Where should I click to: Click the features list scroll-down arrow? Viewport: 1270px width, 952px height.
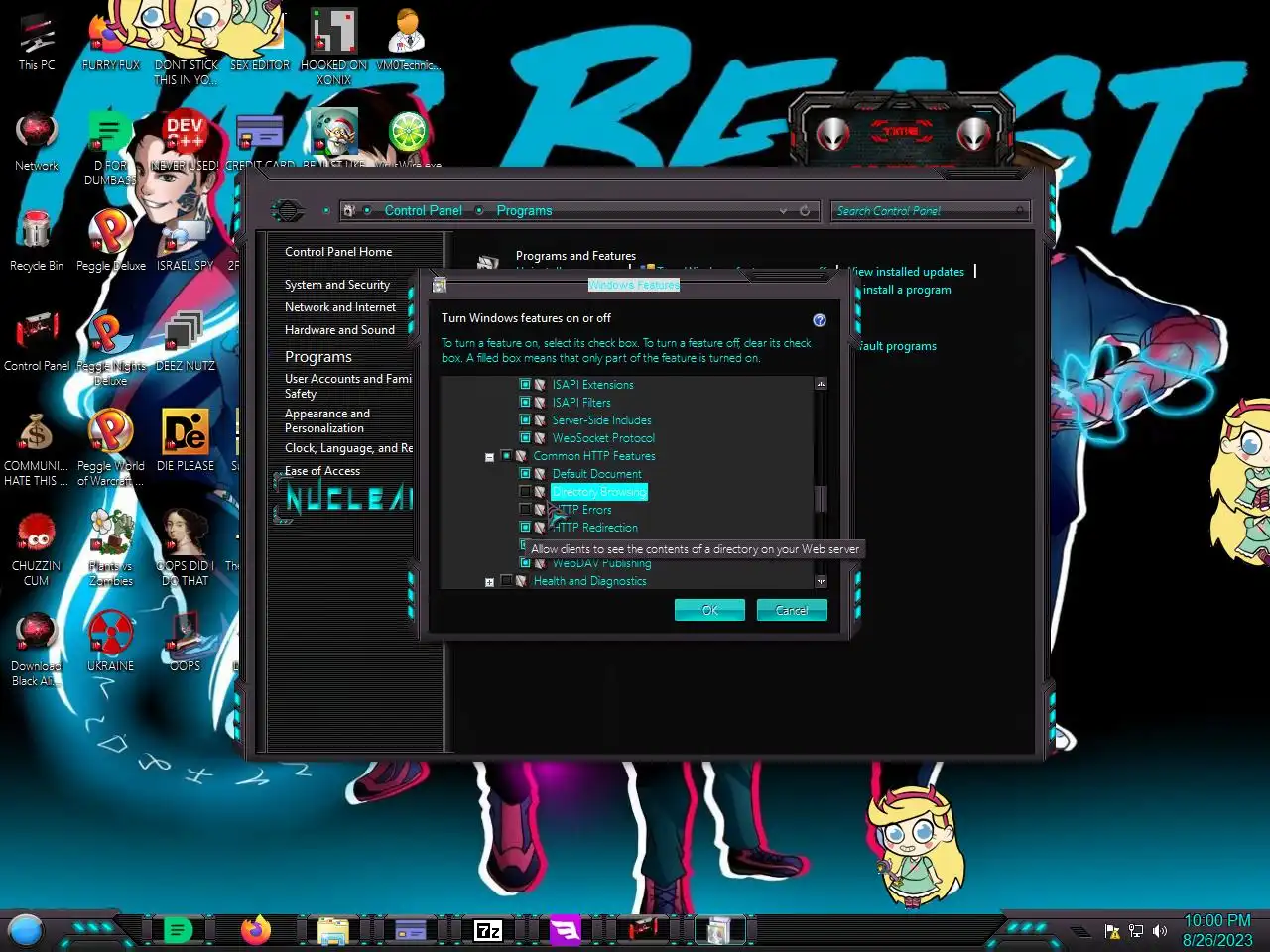pyautogui.click(x=821, y=582)
